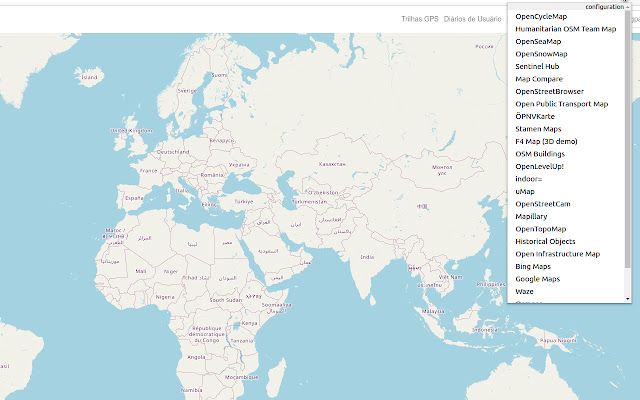The height and width of the screenshot is (400, 640).
Task: Switch to OpenTopoMap
Action: click(x=540, y=229)
